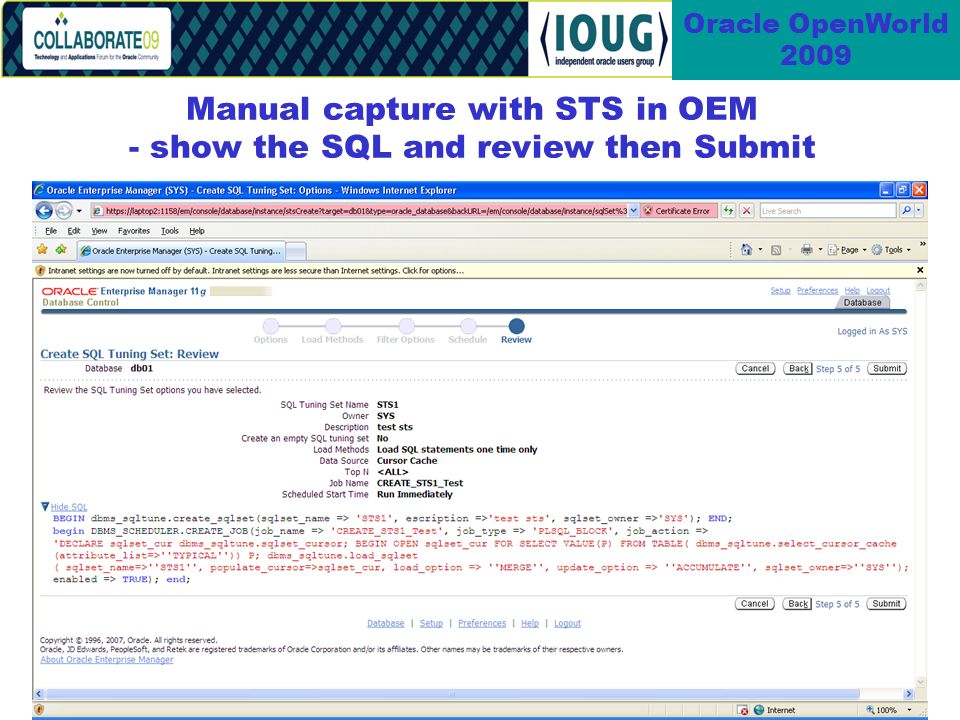Click the Load Methods wizard step
Image resolution: width=960 pixels, height=720 pixels.
point(332,332)
